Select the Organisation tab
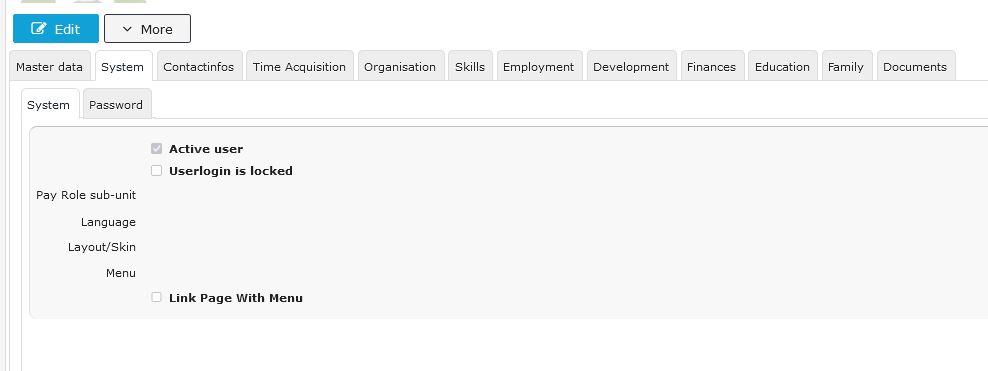Screen dimensions: 988x371 400,66
